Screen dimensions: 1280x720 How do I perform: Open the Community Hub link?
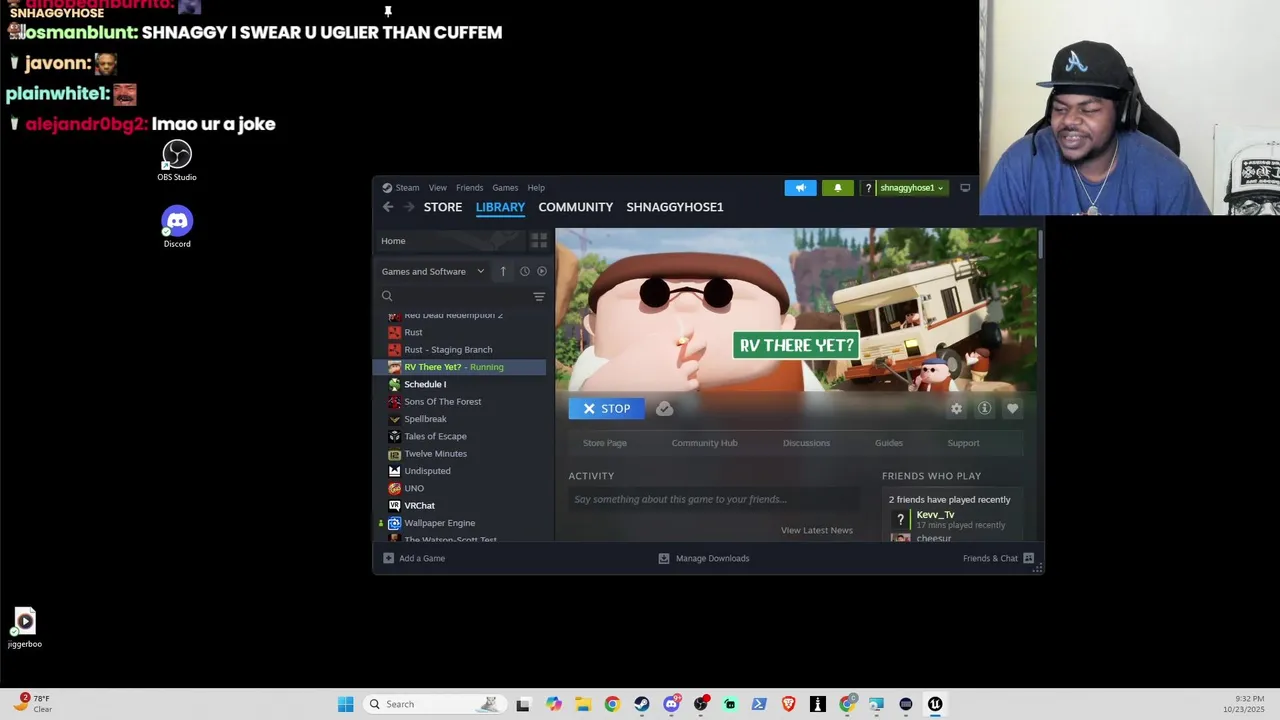point(704,443)
